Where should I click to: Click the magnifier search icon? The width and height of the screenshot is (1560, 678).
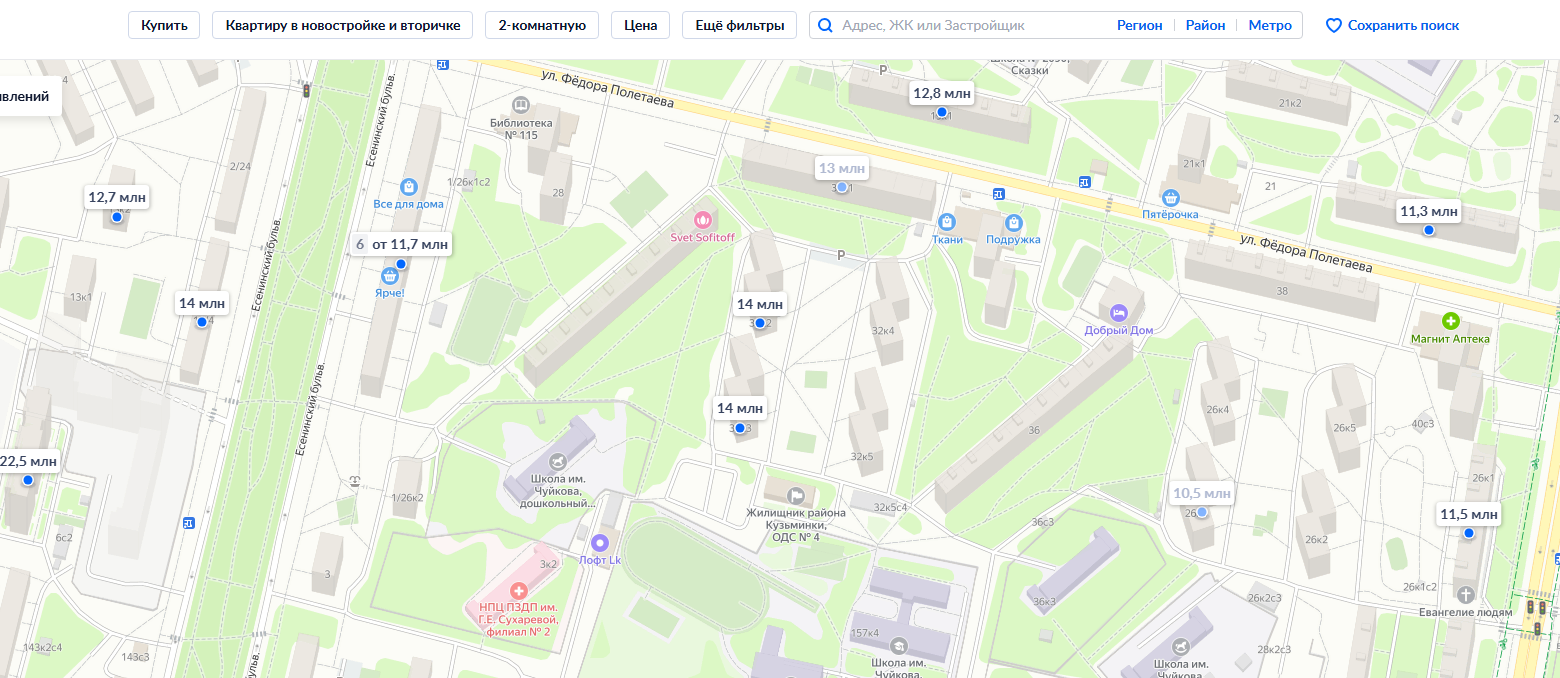pos(825,25)
